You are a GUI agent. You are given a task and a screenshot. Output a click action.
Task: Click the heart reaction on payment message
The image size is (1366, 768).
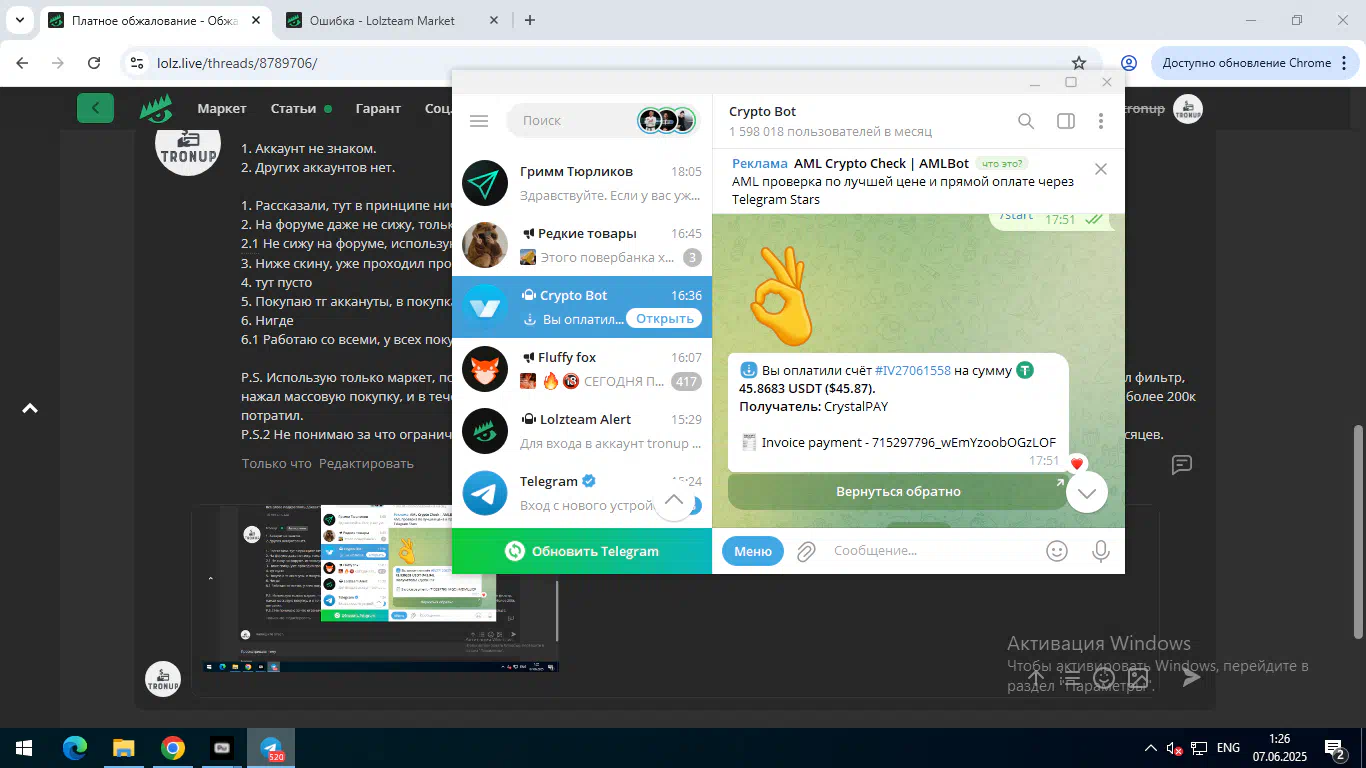[x=1076, y=464]
